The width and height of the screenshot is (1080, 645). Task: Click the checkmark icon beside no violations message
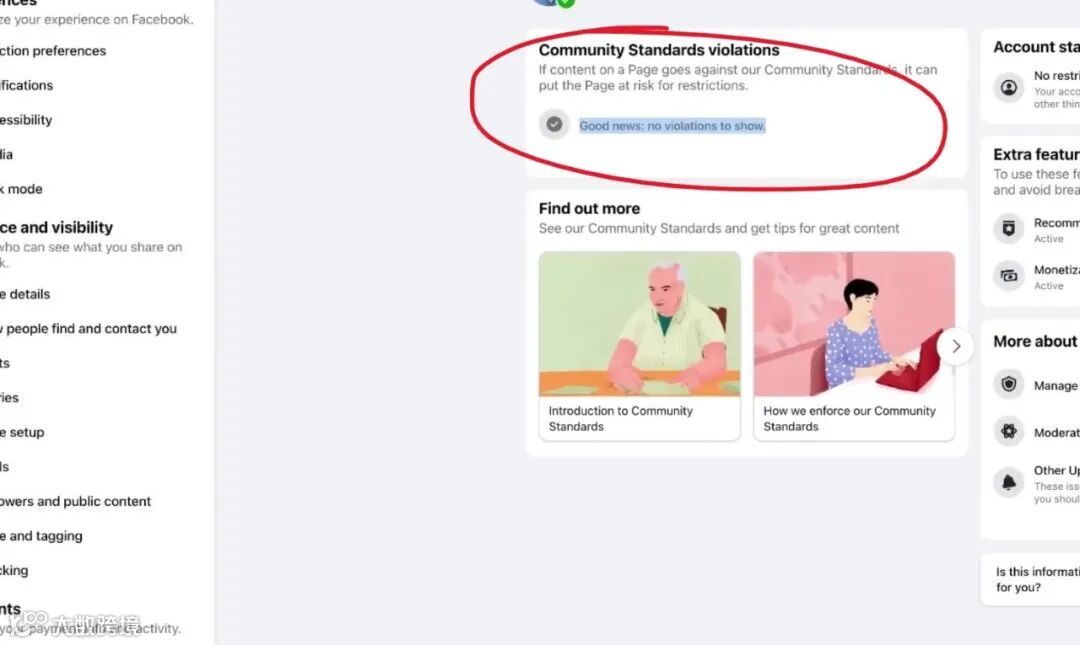(554, 125)
